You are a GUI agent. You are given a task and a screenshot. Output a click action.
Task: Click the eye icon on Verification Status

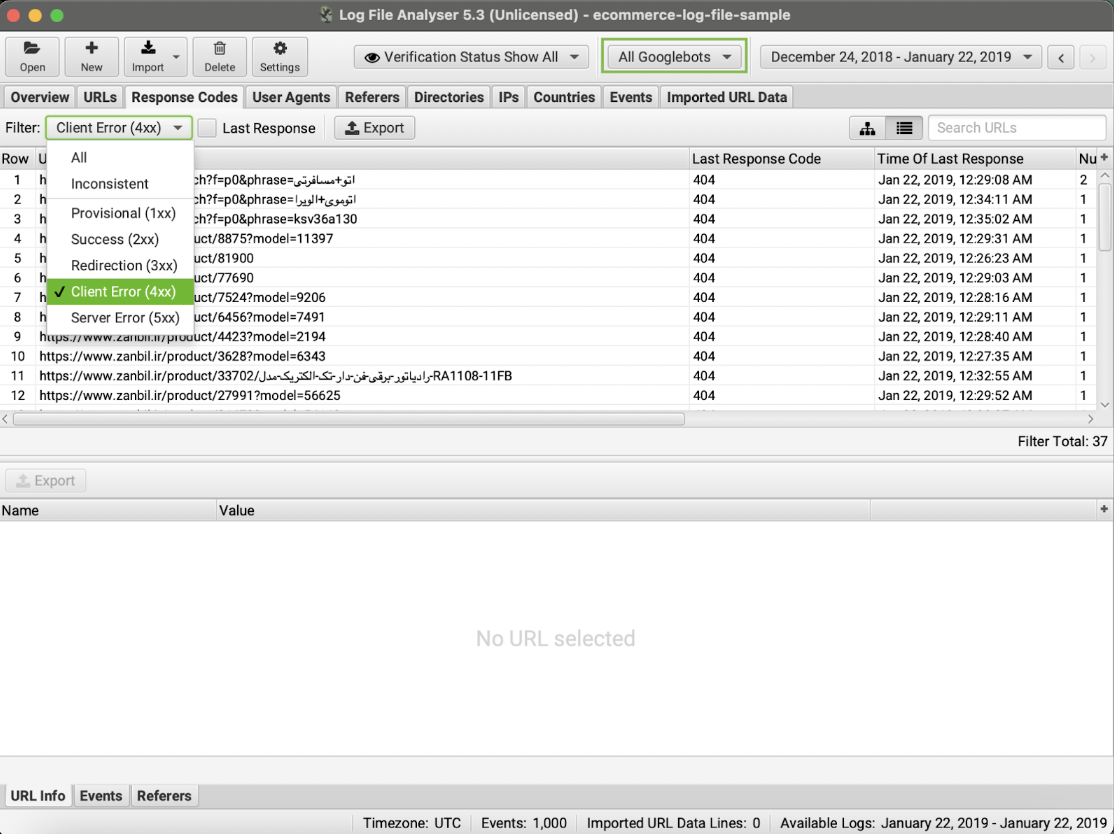pyautogui.click(x=370, y=57)
